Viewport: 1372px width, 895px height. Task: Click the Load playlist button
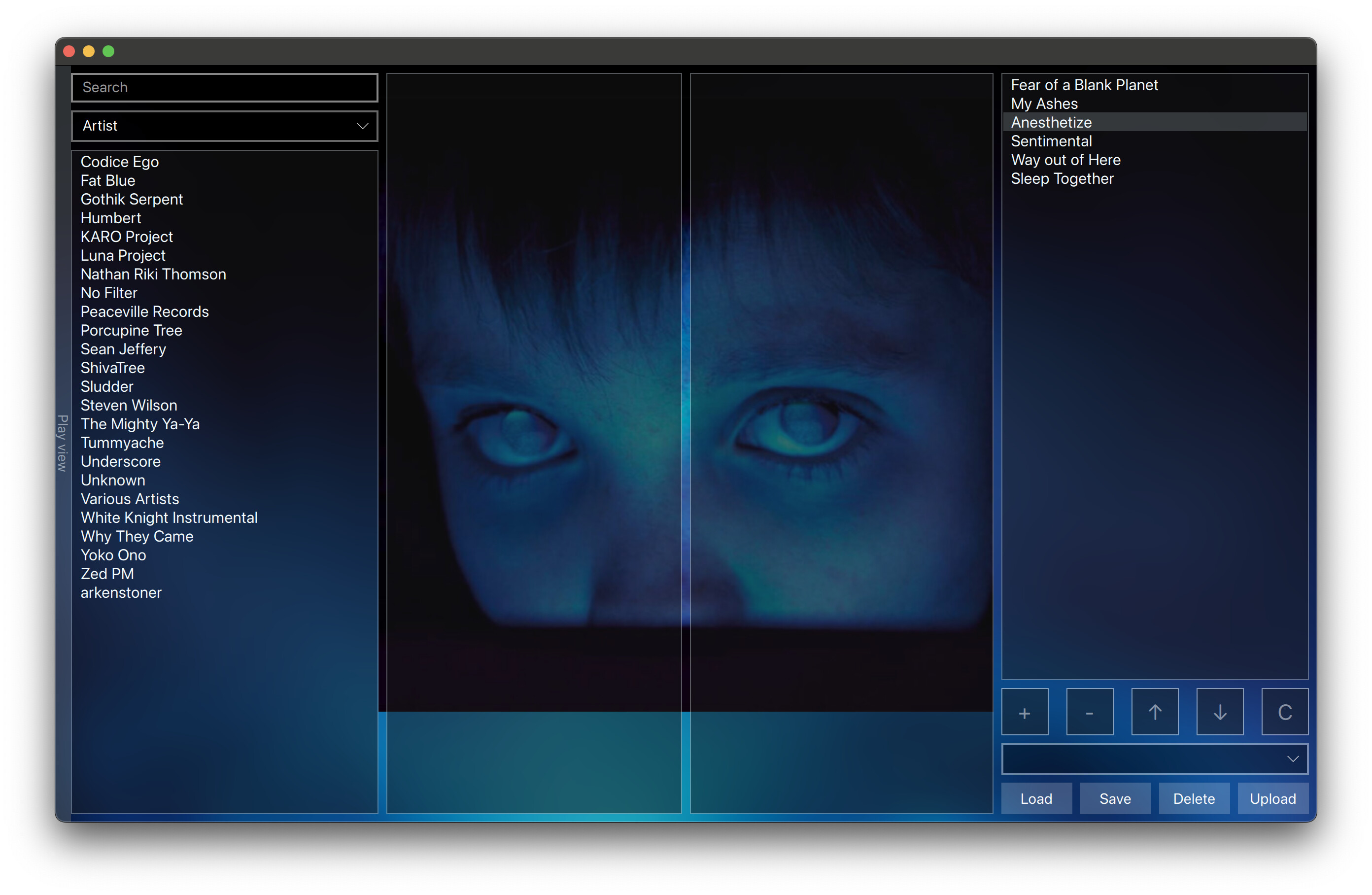tap(1036, 798)
